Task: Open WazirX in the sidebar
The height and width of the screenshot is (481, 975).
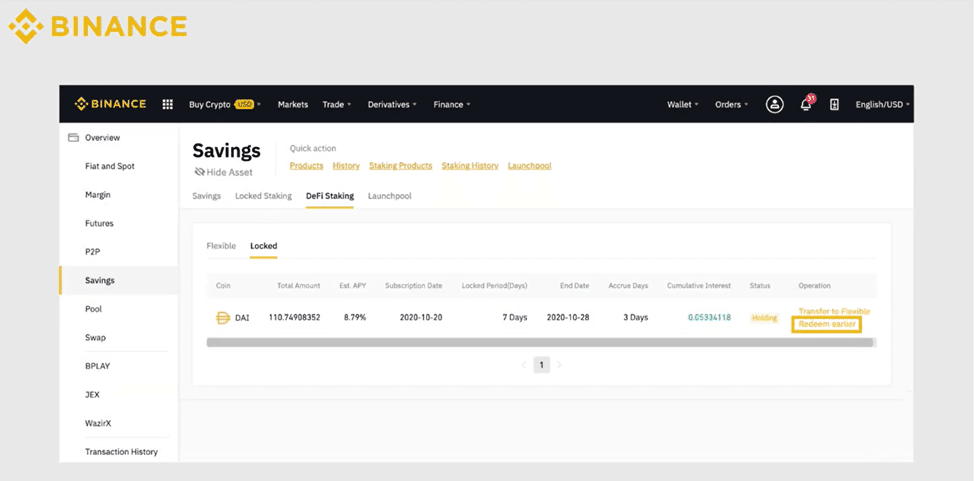Action: [98, 423]
